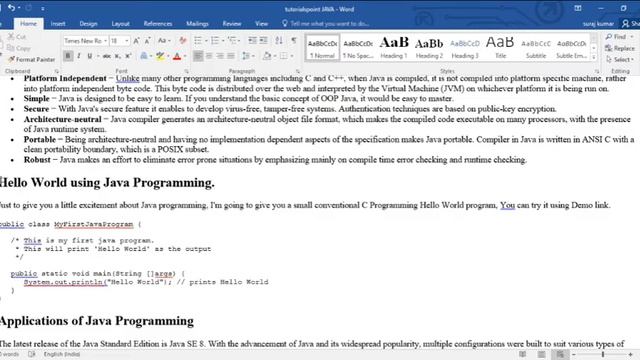Click the Borders icon
The height and width of the screenshot is (360, 640).
point(284,56)
